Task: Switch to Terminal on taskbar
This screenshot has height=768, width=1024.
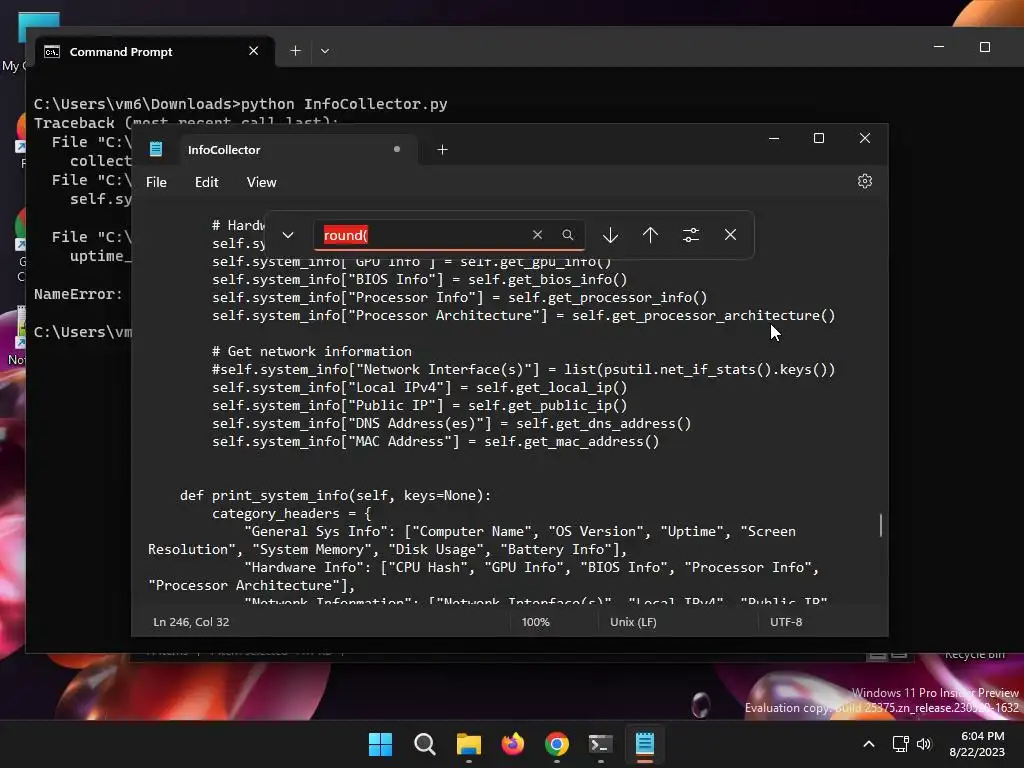Action: click(x=601, y=744)
